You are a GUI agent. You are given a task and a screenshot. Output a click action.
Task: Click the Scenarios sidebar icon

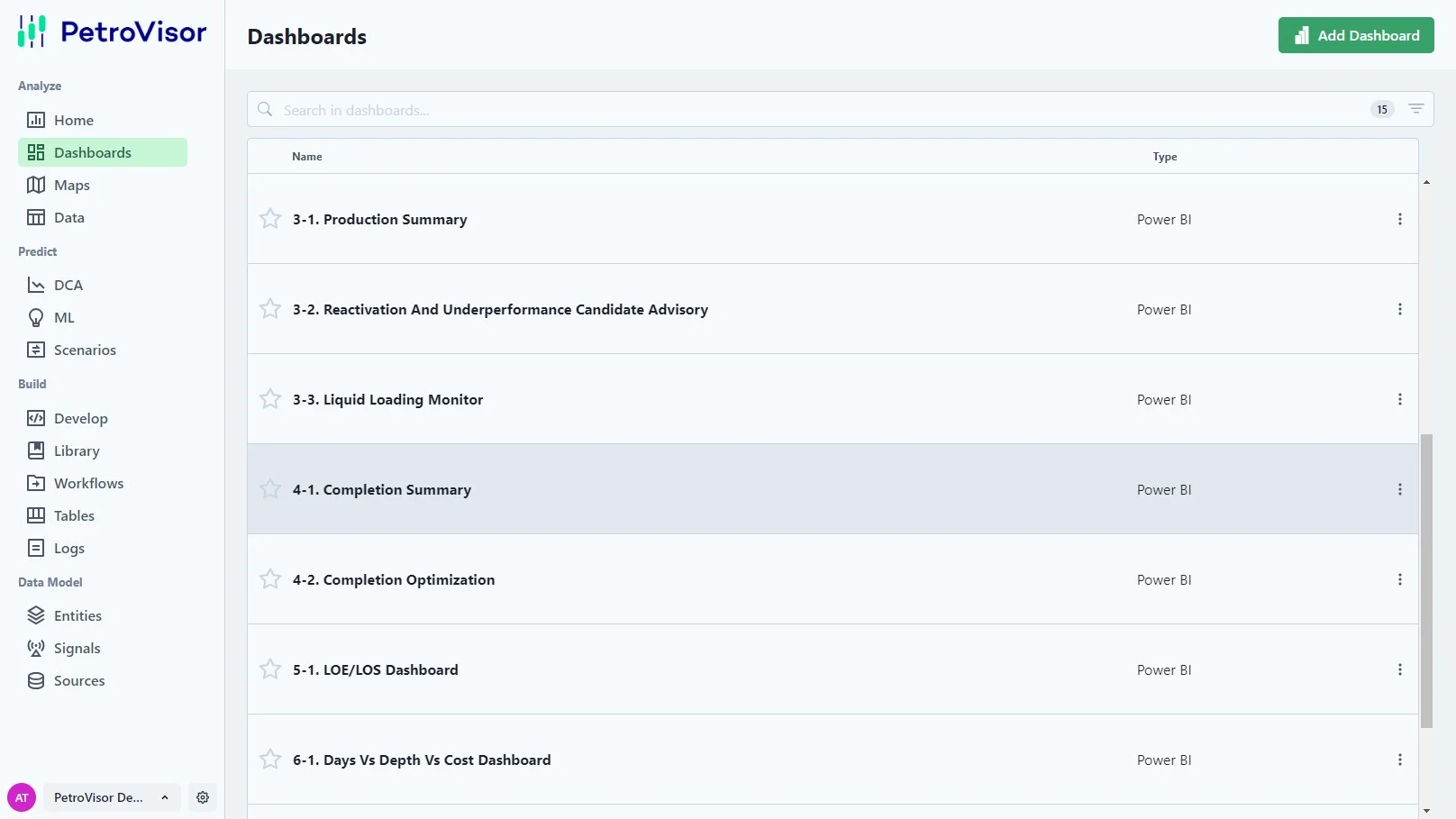[x=36, y=350]
